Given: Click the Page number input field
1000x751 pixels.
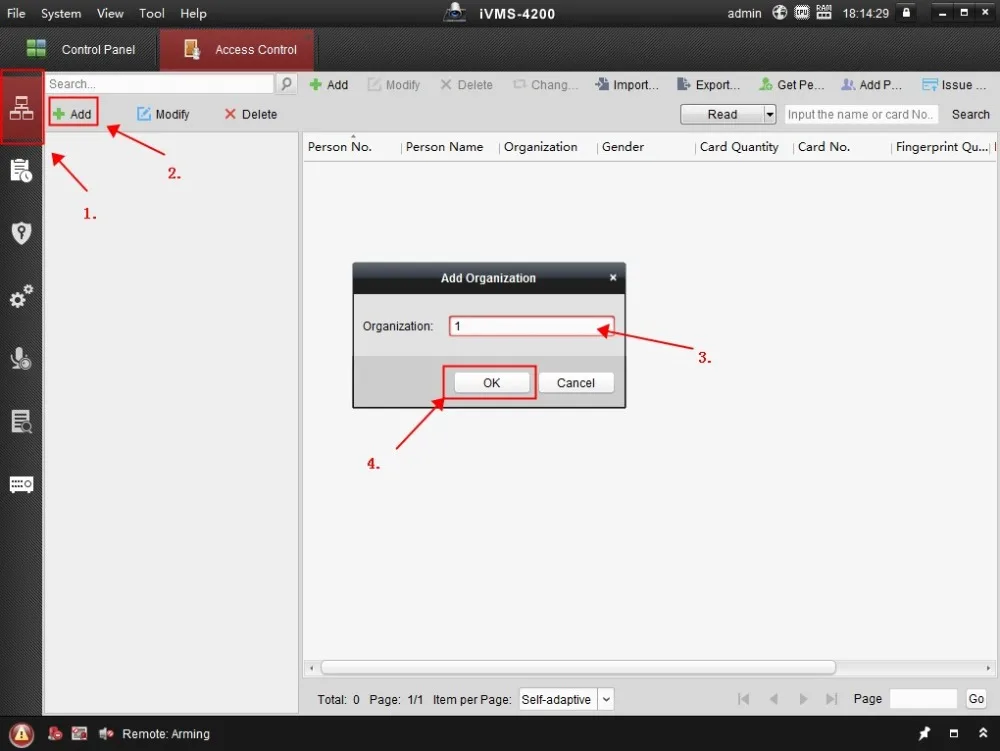Looking at the screenshot, I should (x=923, y=699).
